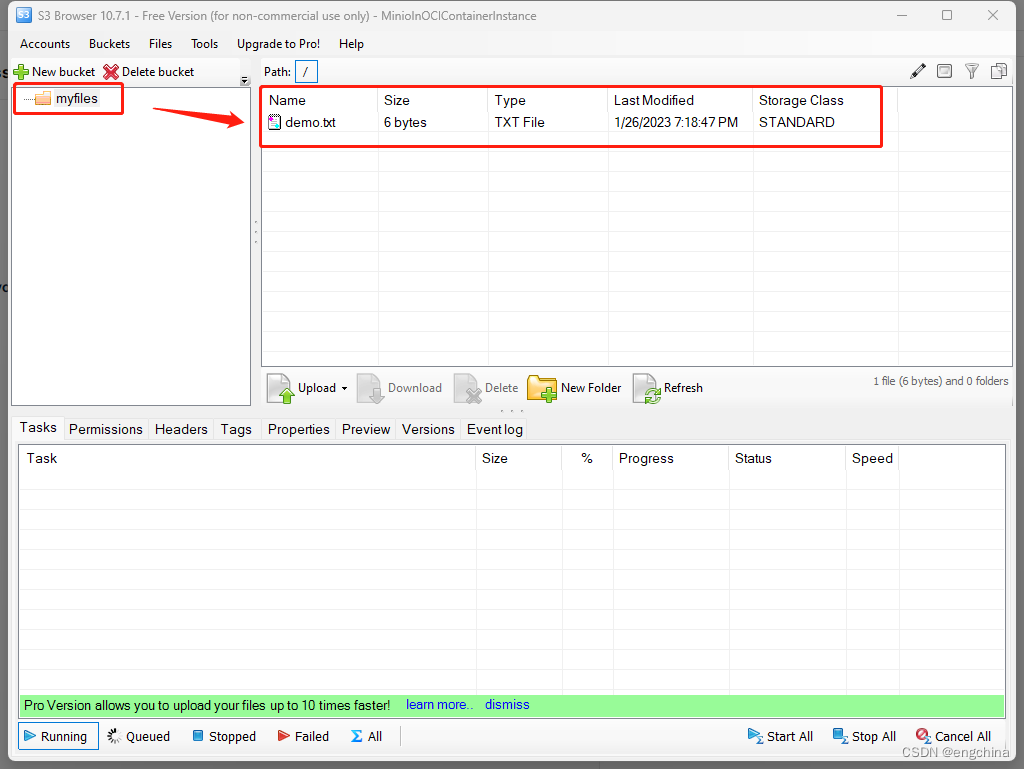Switch to the Tags tab
The width and height of the screenshot is (1024, 769).
pos(236,429)
